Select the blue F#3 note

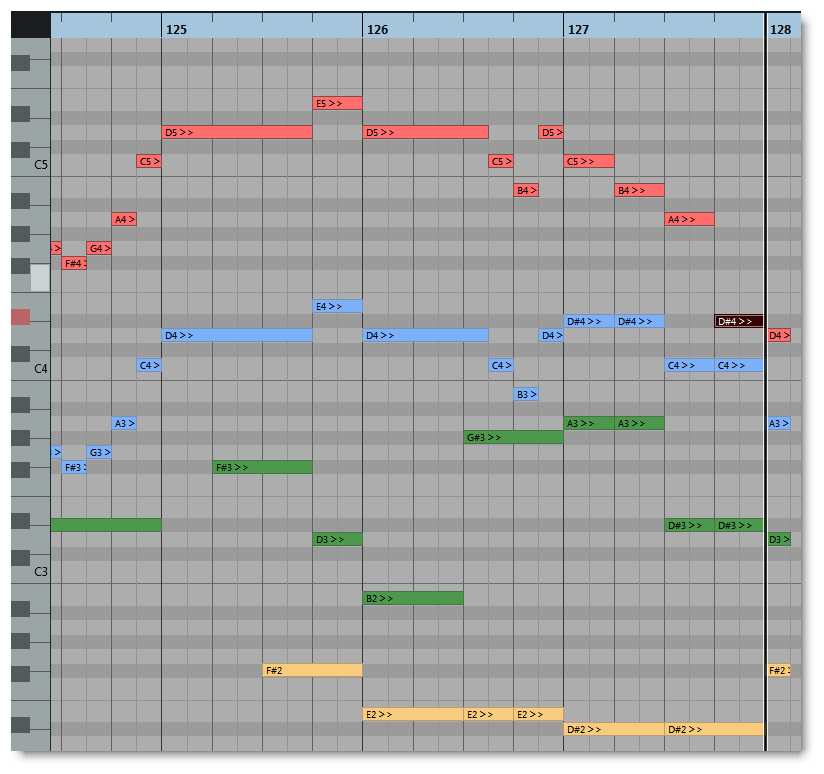point(74,467)
